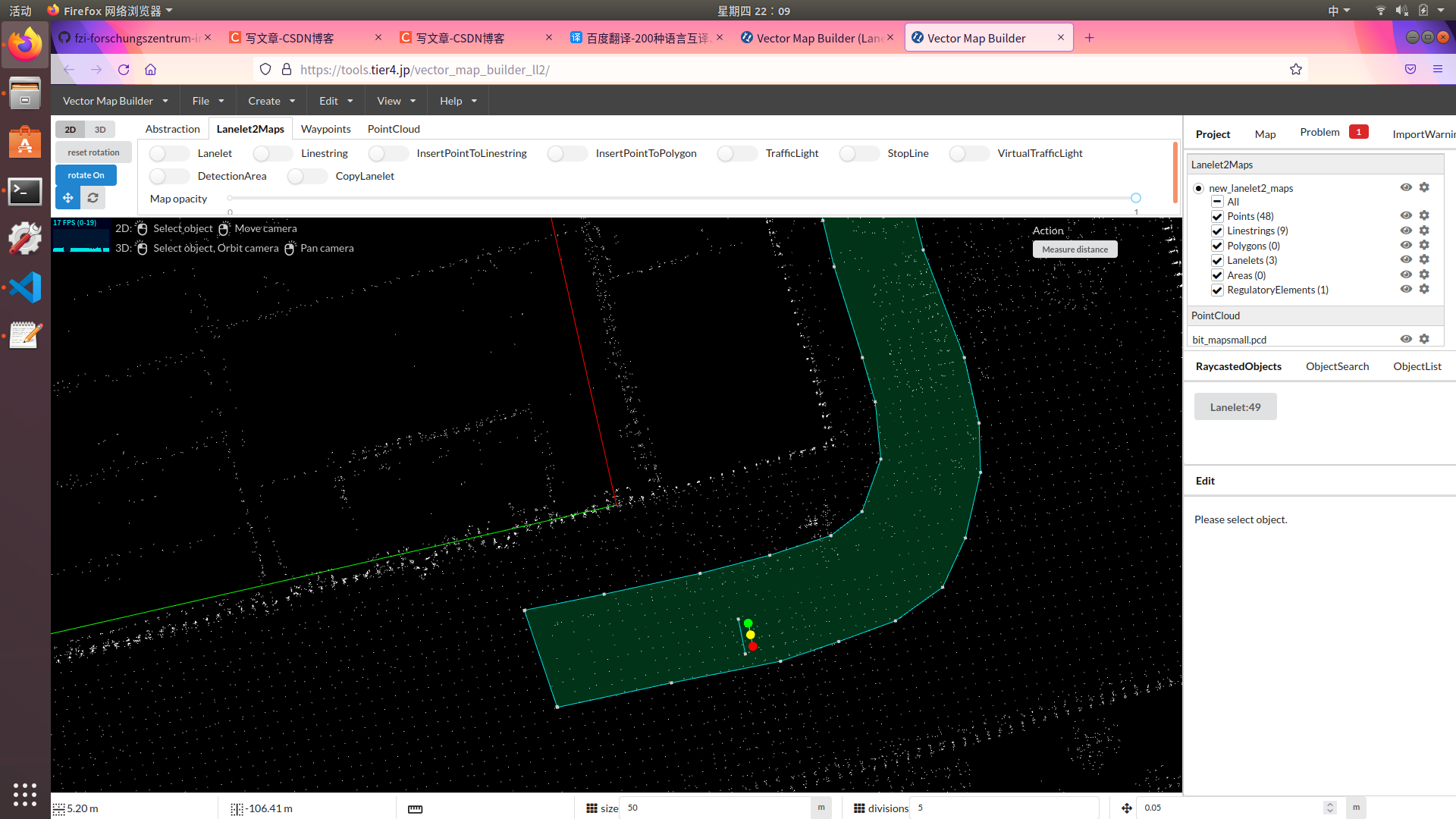
Task: Click the rotate refresh icon
Action: pyautogui.click(x=93, y=198)
